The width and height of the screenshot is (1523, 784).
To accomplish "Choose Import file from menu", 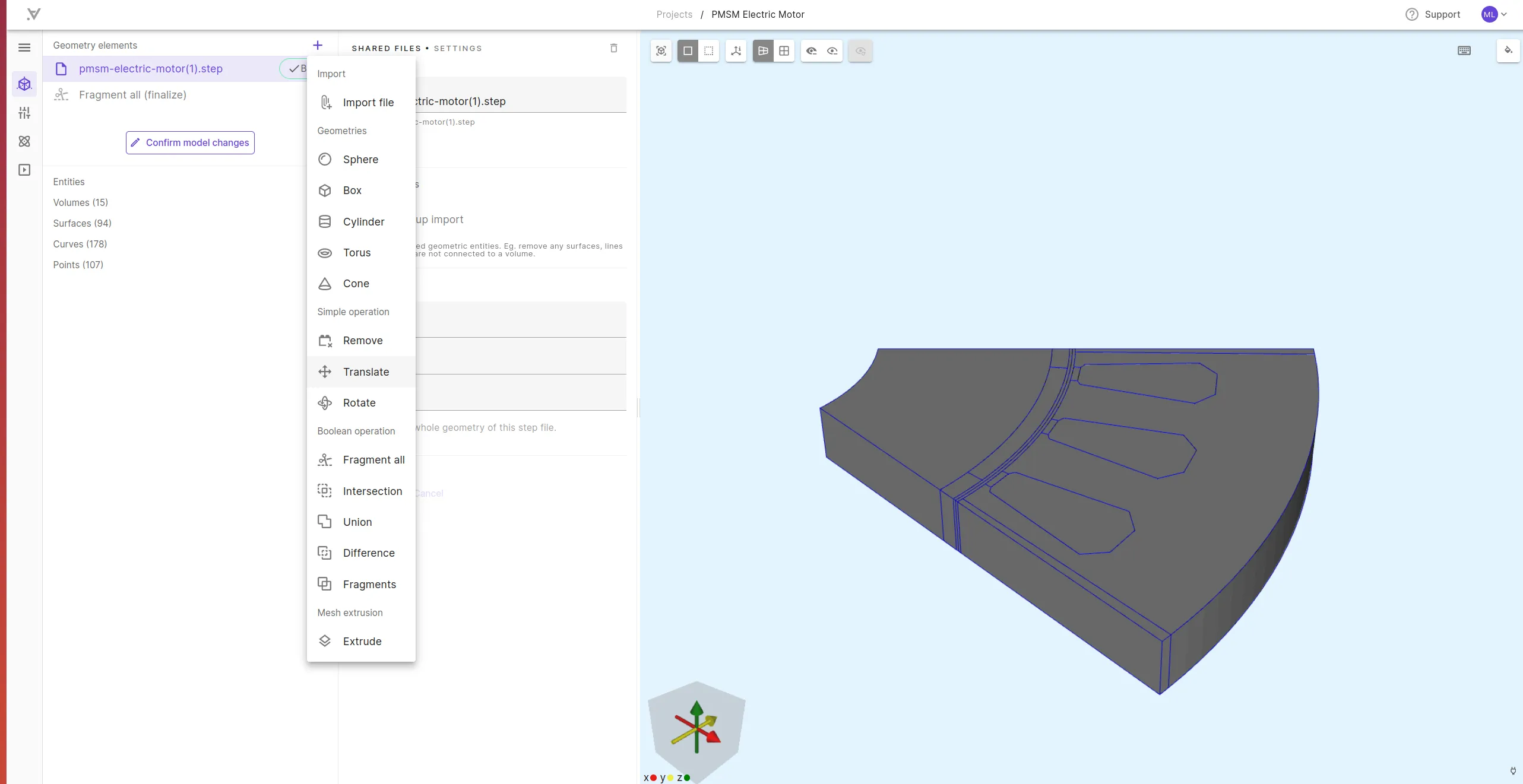I will (361, 103).
